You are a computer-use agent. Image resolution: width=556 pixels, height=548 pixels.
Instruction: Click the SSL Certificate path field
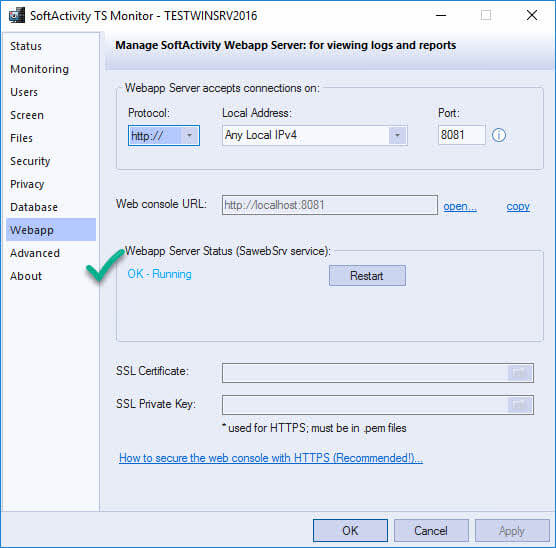pyautogui.click(x=365, y=373)
